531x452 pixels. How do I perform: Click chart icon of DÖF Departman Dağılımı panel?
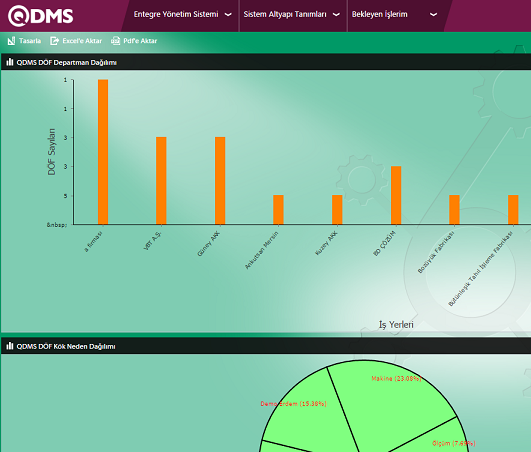point(10,62)
